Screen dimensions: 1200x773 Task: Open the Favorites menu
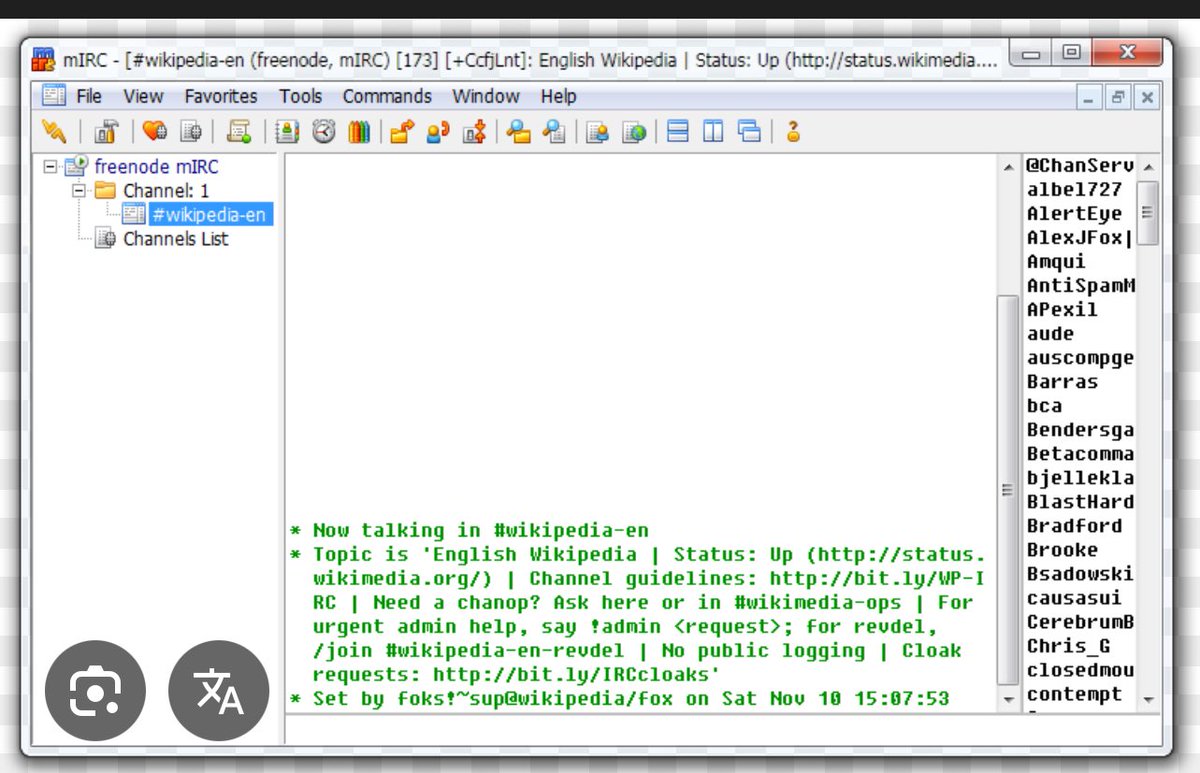221,97
